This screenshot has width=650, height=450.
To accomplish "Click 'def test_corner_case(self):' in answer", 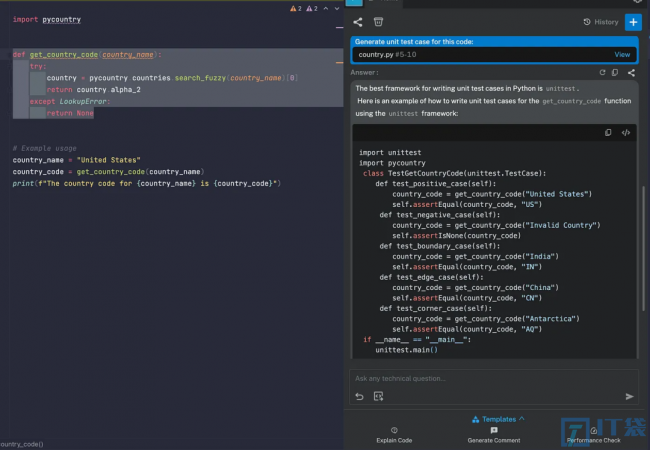I will [435, 308].
